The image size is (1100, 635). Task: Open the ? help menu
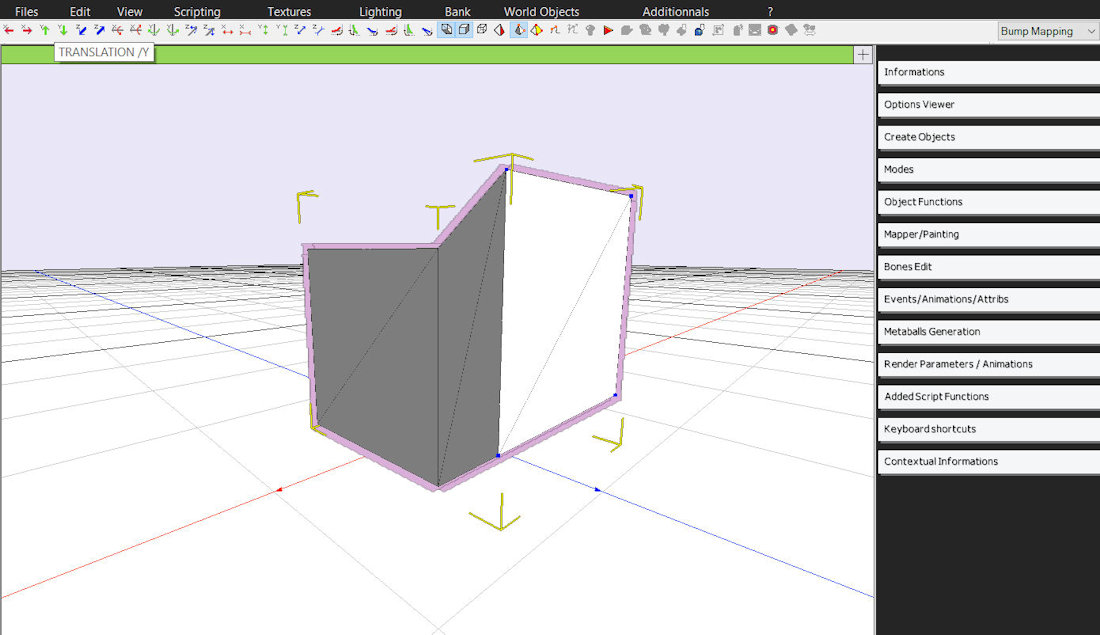coord(770,11)
